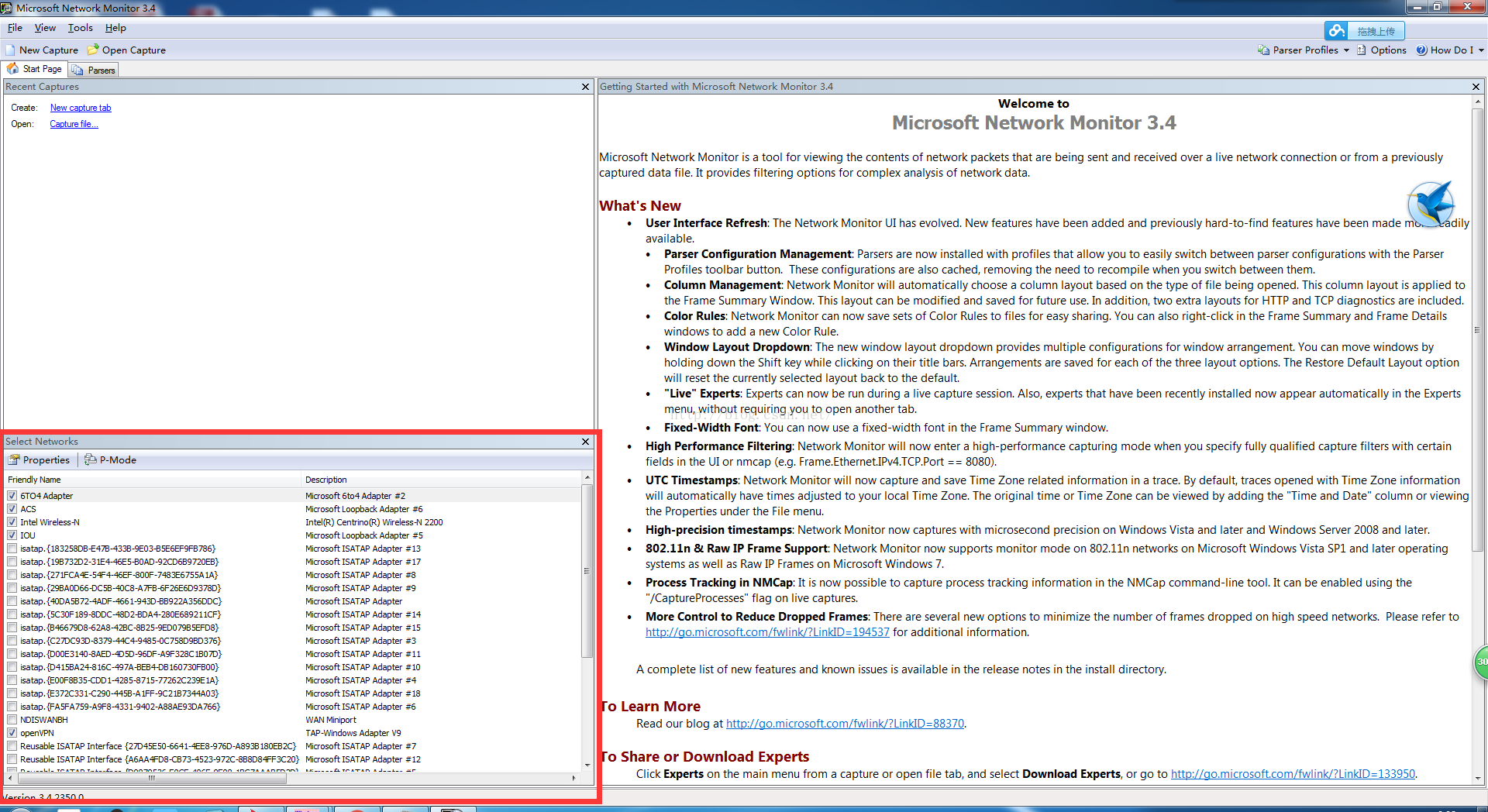Uncheck the Intel Wireless-N adapter
This screenshot has height=812, width=1488.
click(12, 522)
